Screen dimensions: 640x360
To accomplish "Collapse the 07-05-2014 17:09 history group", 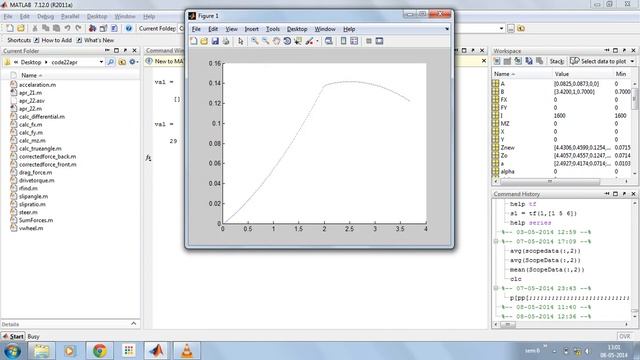I will pyautogui.click(x=496, y=241).
